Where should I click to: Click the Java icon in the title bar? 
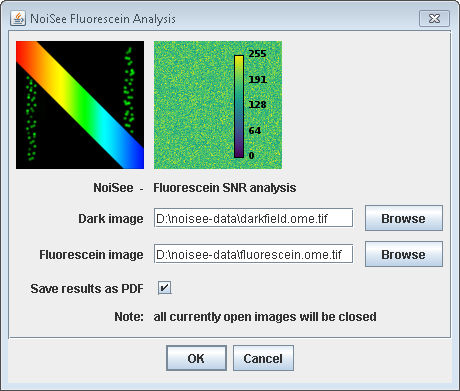pyautogui.click(x=18, y=18)
